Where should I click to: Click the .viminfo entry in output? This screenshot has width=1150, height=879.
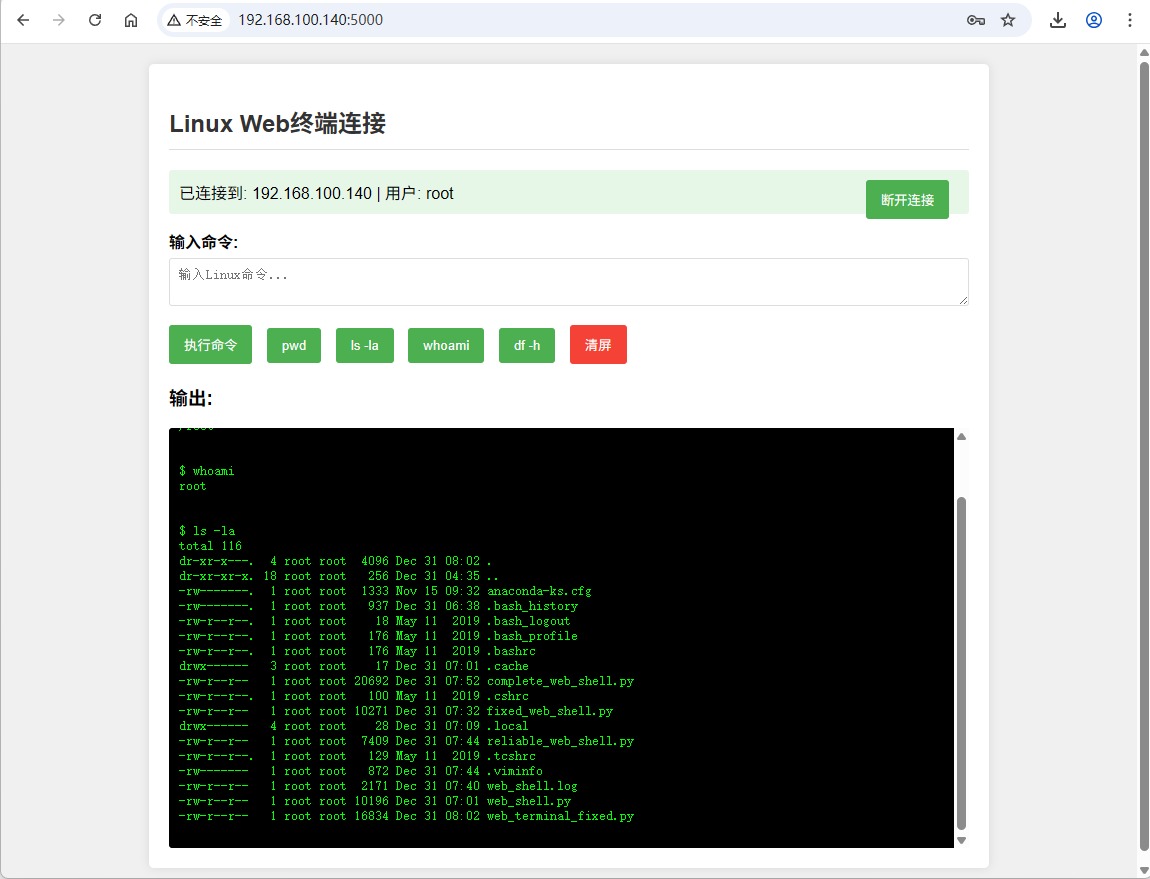click(x=515, y=771)
